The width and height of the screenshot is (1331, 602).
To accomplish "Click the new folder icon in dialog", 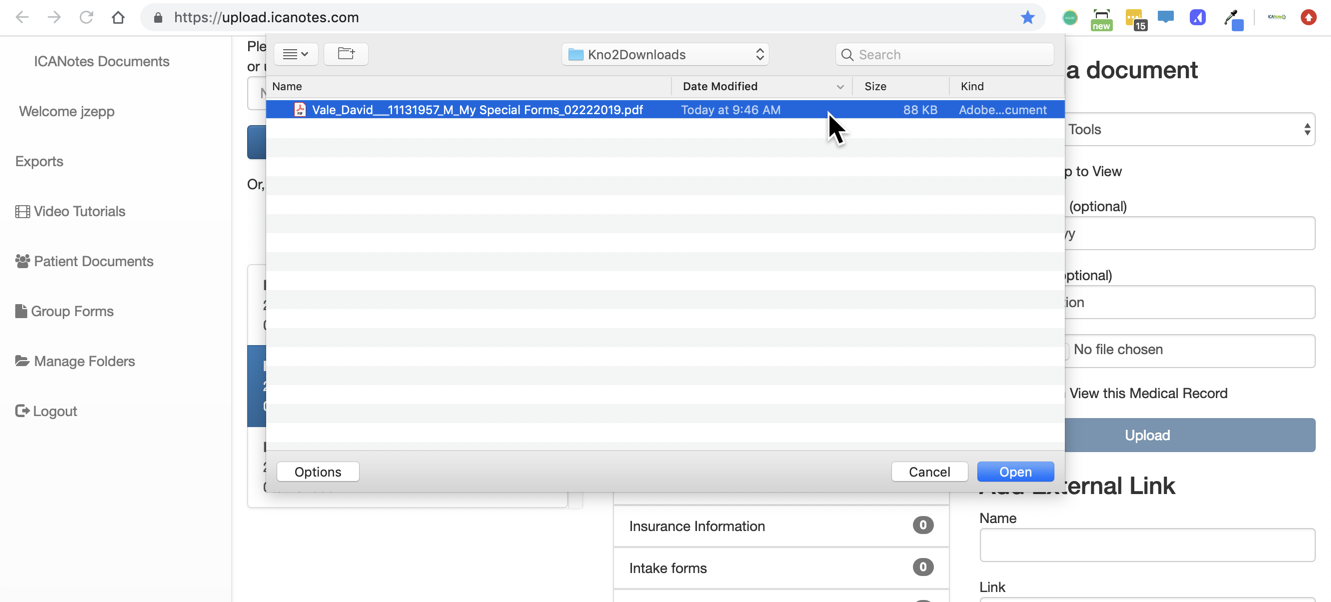I will [x=346, y=54].
